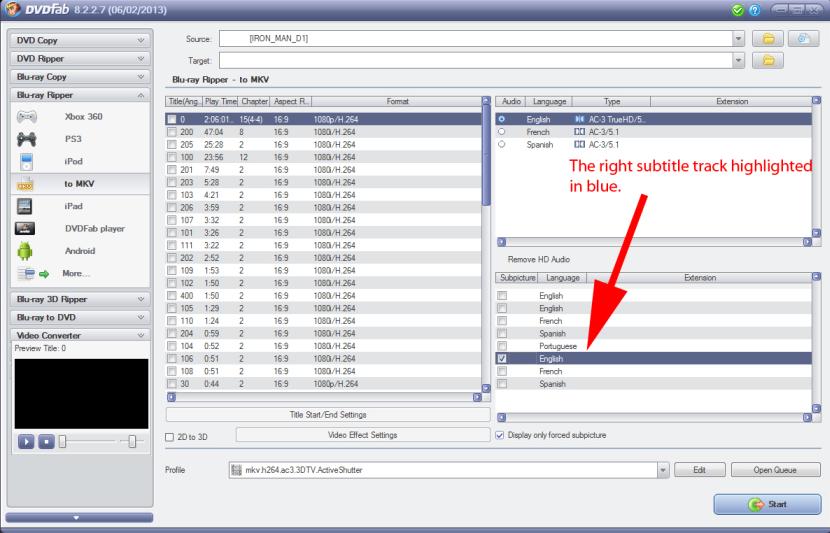Click the Open Queue button

click(775, 470)
